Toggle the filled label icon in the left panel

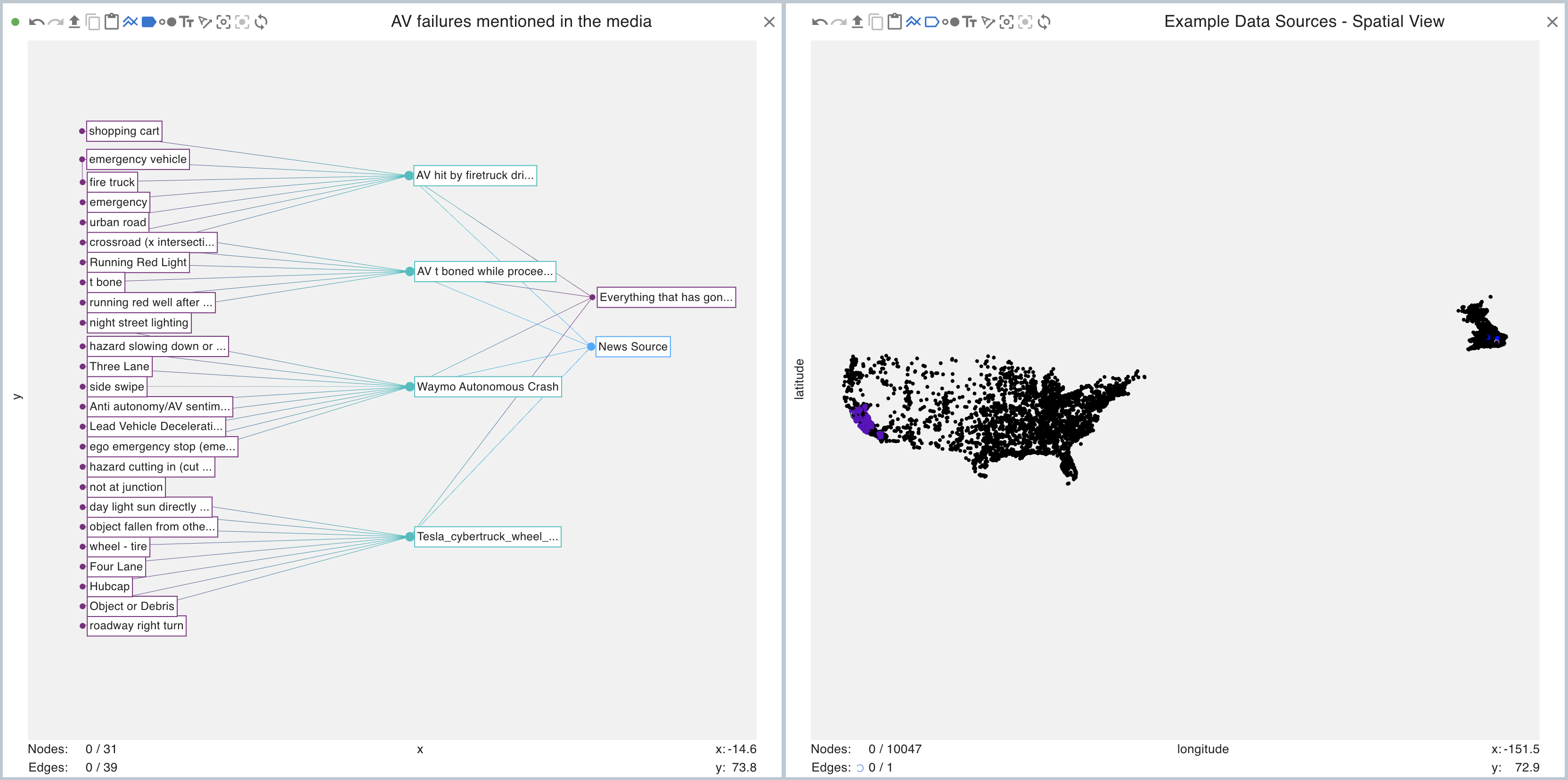coord(148,23)
